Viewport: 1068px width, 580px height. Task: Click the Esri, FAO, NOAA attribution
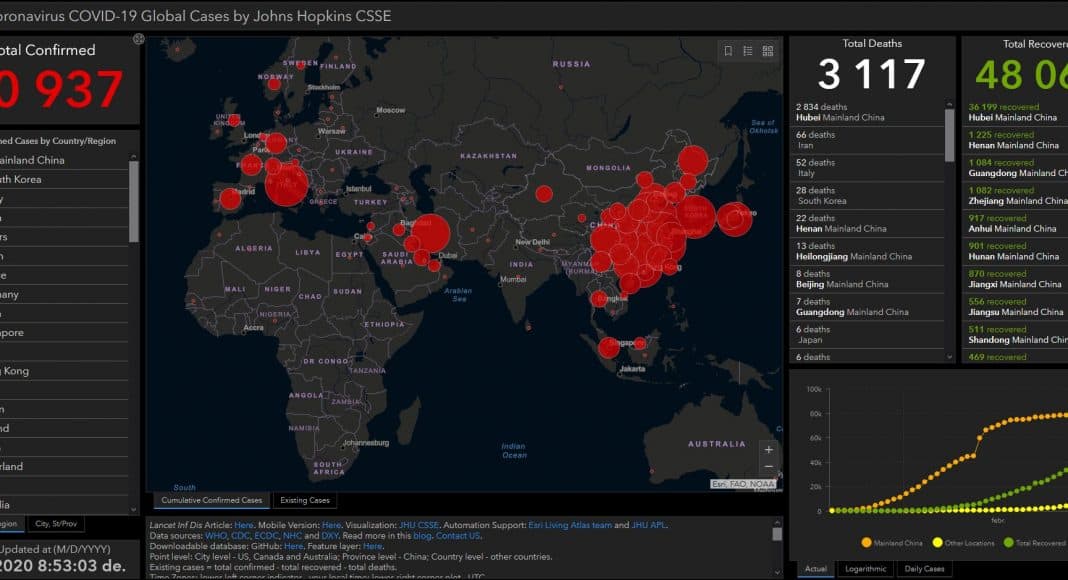coord(743,484)
